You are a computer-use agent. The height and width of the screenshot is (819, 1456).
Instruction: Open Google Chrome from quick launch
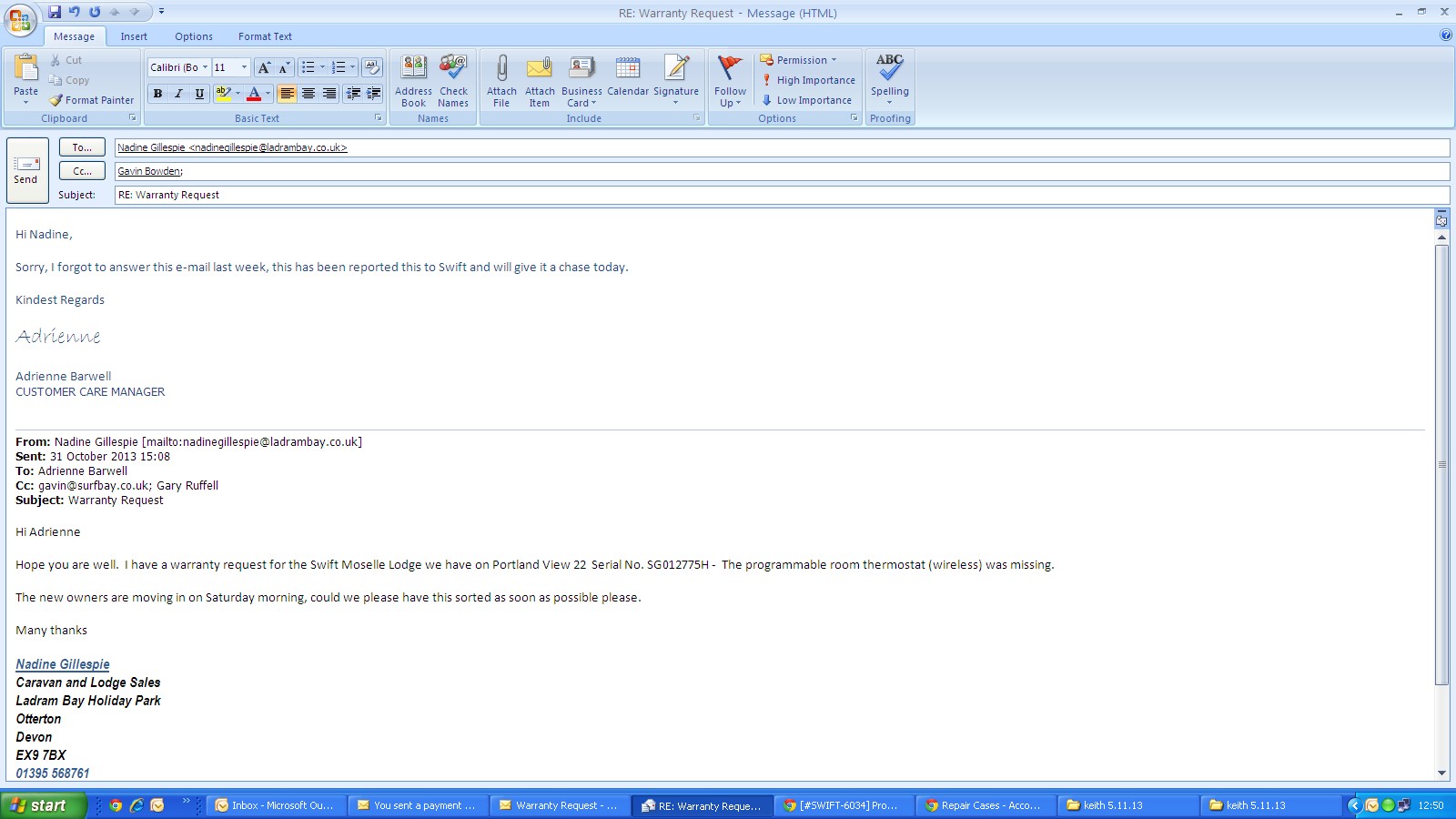[x=116, y=805]
